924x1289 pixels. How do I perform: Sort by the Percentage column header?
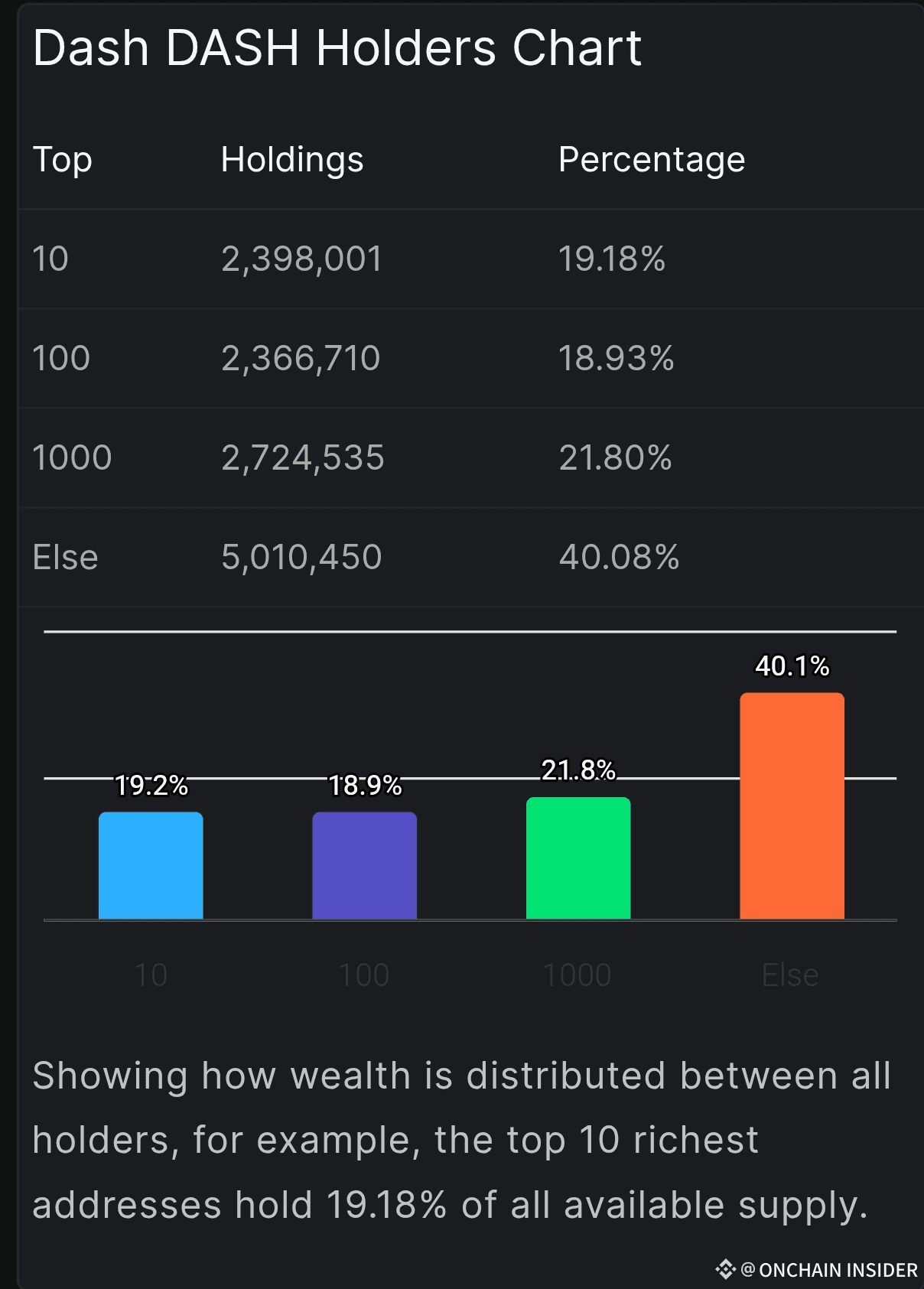pyautogui.click(x=651, y=160)
